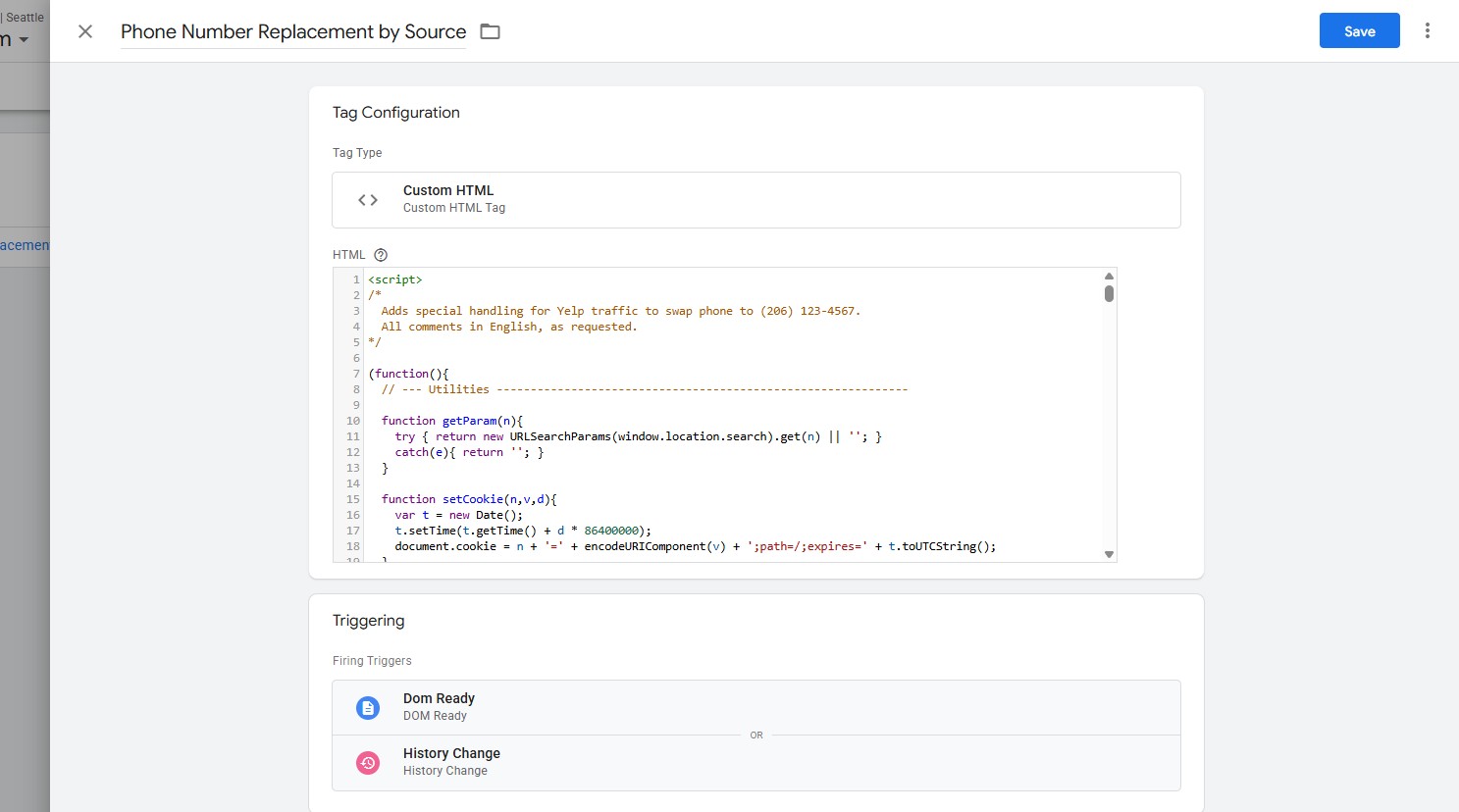
Task: Close the tag editor with the X
Action: tap(84, 30)
